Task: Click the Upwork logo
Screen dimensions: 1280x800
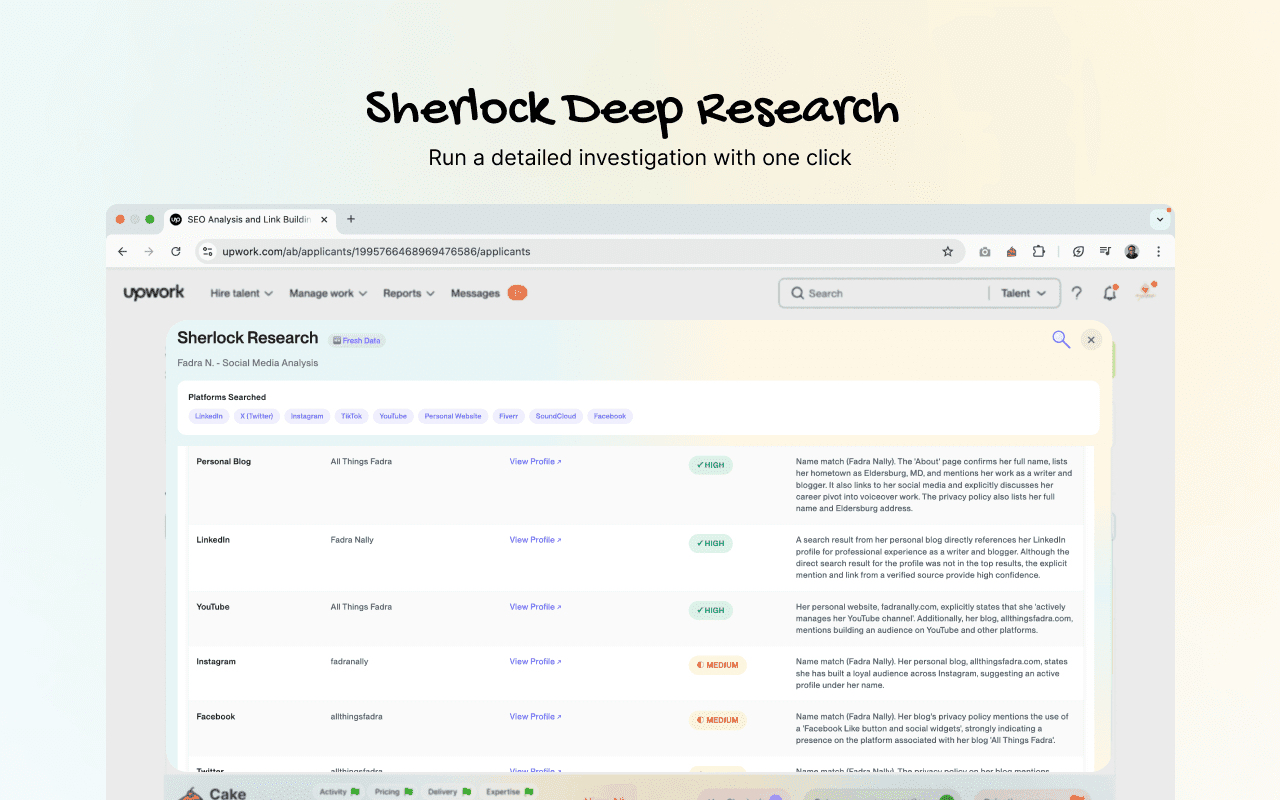Action: point(154,293)
